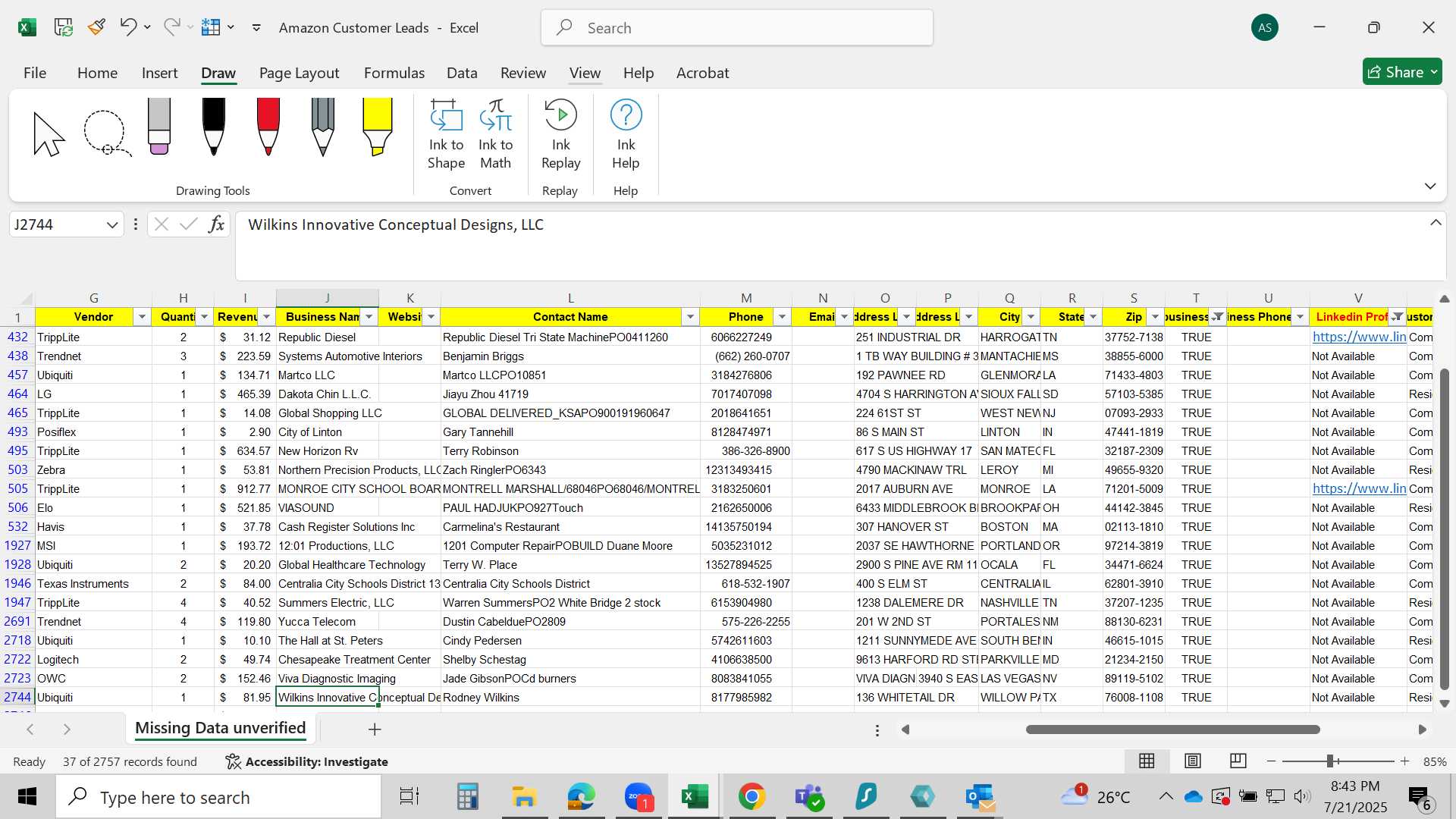Click the Search box in title bar

coord(737,27)
